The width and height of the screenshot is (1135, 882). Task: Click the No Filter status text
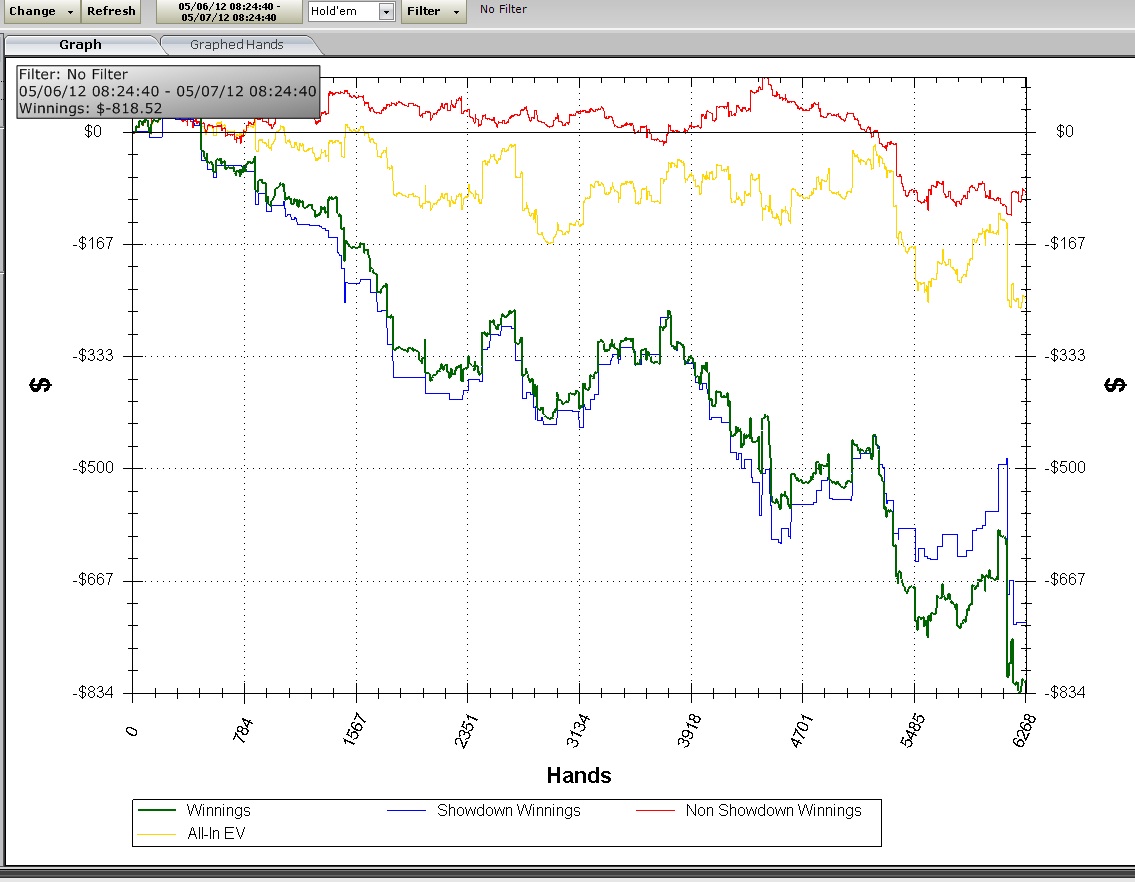coord(503,10)
